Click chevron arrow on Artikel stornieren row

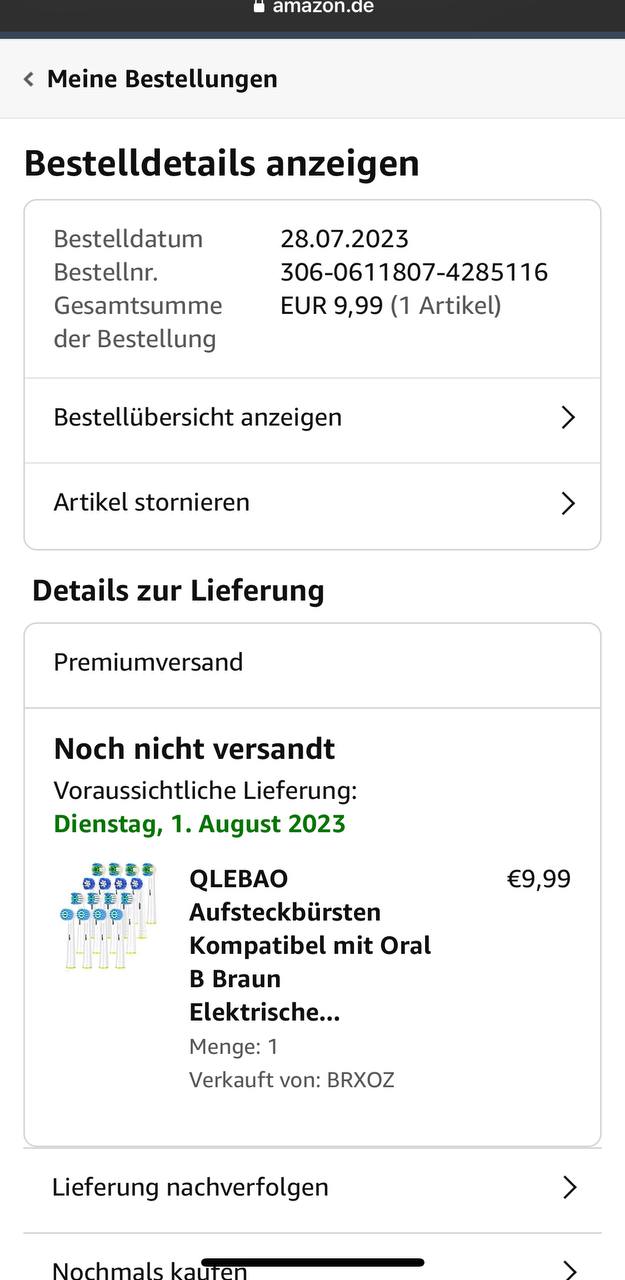point(568,502)
